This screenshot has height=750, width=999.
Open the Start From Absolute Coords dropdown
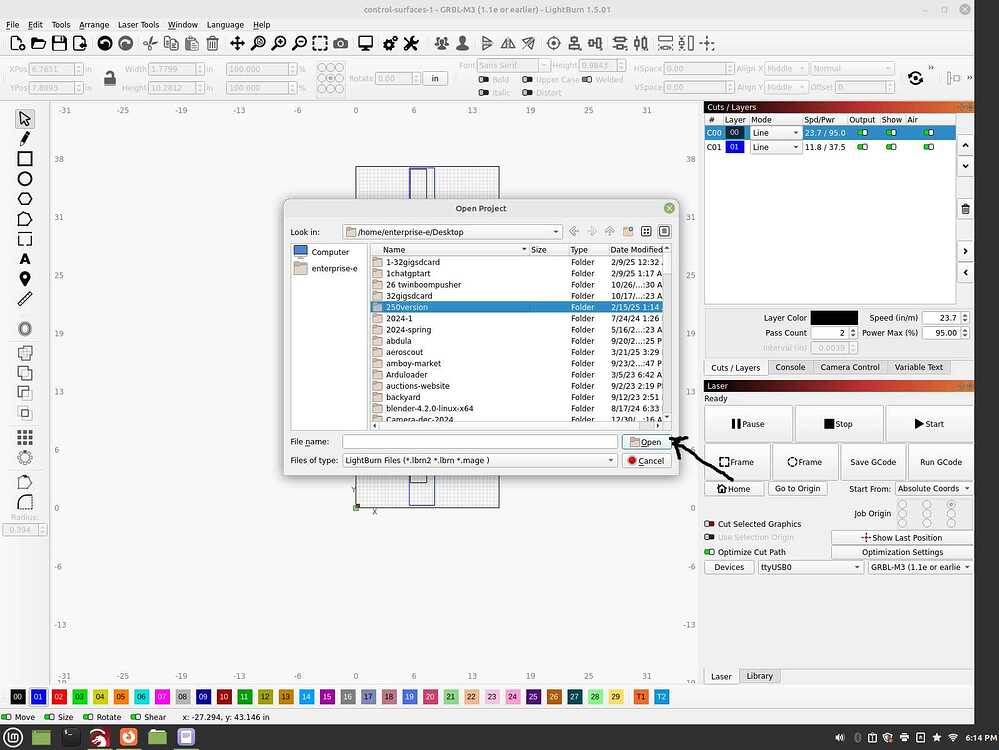tap(933, 489)
